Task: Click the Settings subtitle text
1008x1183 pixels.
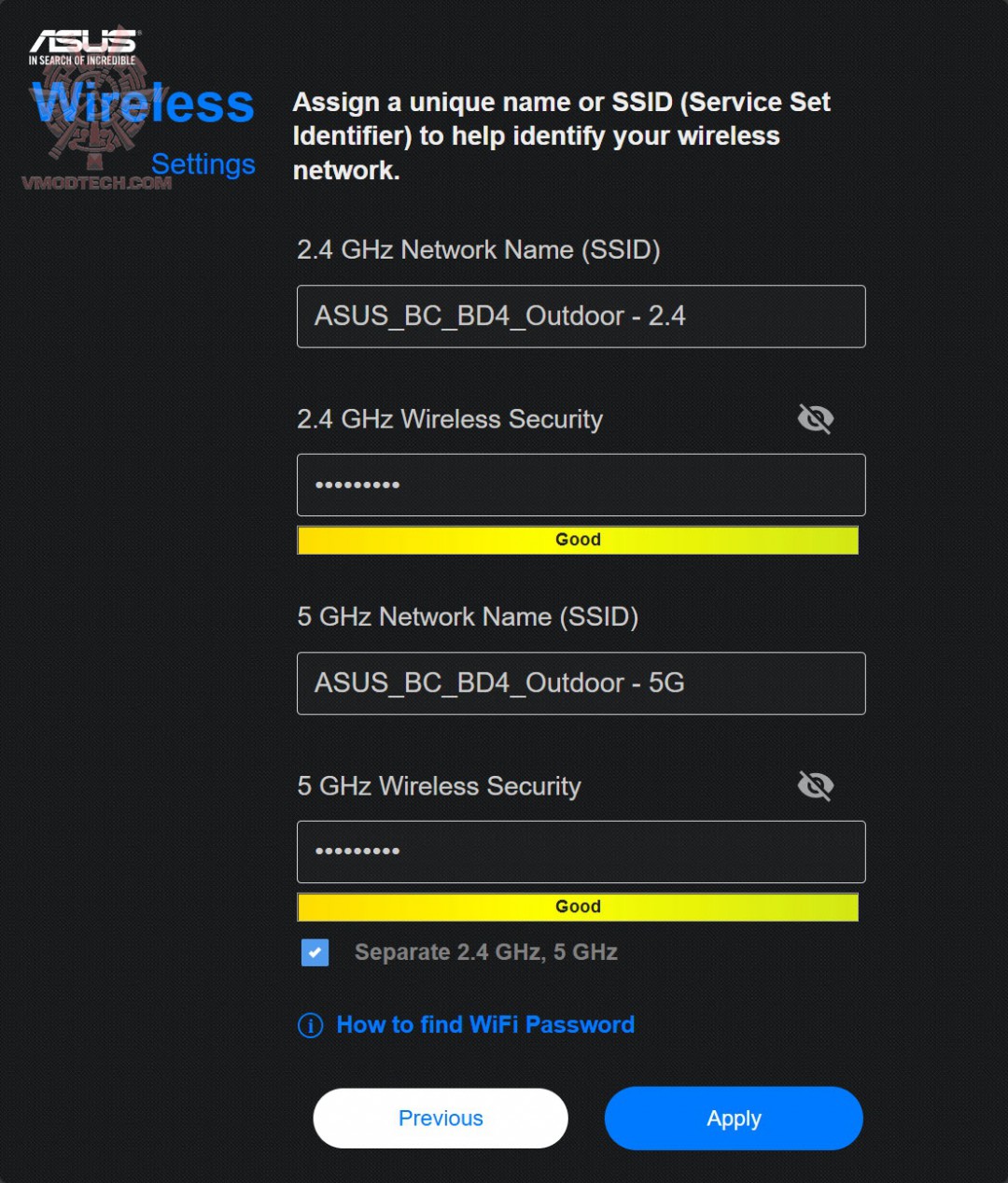Action: [203, 164]
